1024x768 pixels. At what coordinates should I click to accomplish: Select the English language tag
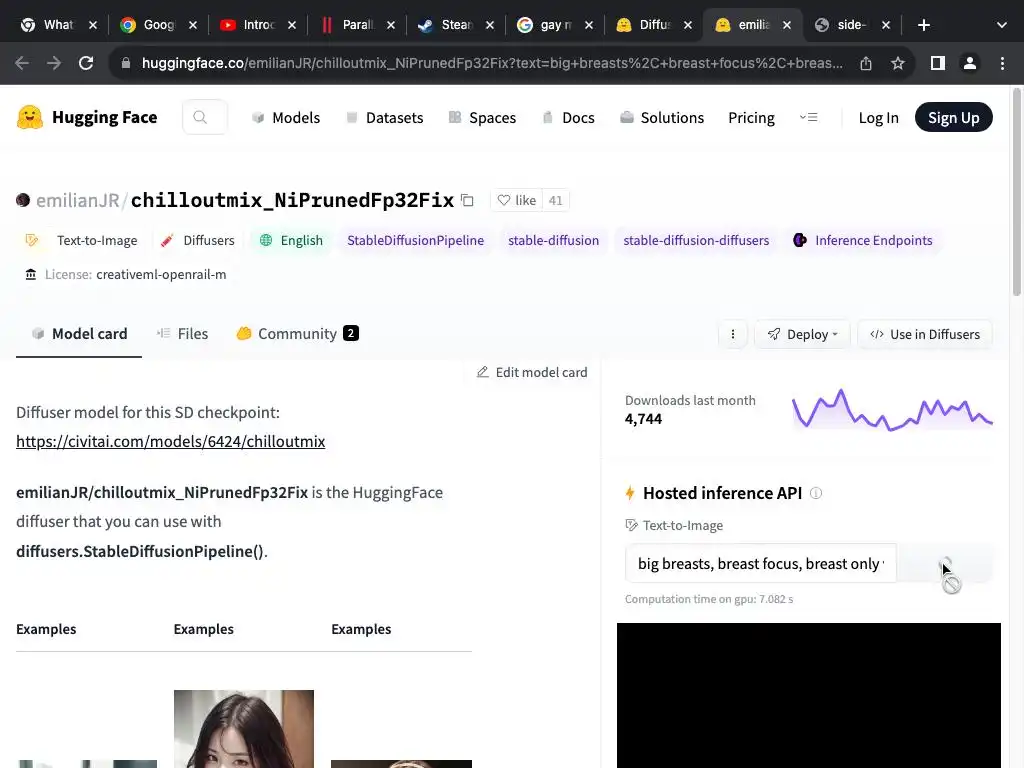[x=291, y=240]
